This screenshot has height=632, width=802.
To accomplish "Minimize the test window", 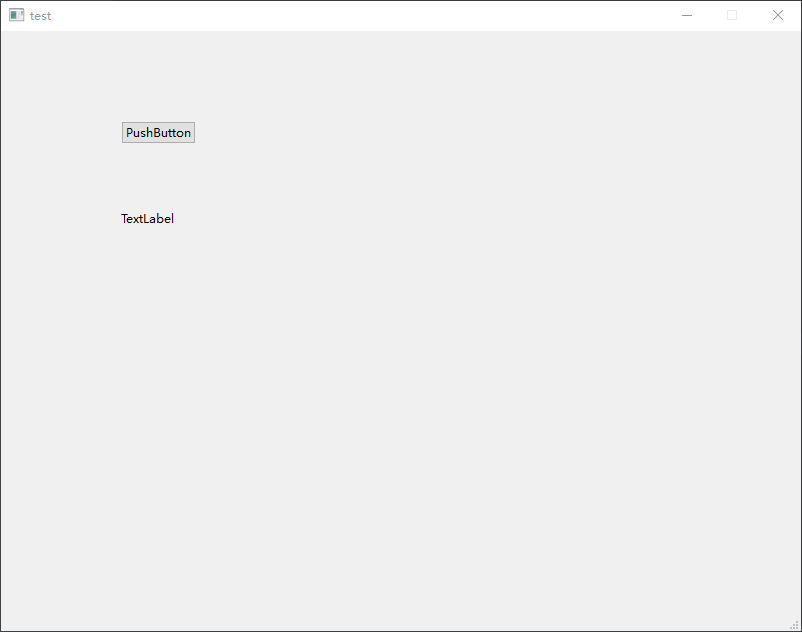I will (687, 15).
